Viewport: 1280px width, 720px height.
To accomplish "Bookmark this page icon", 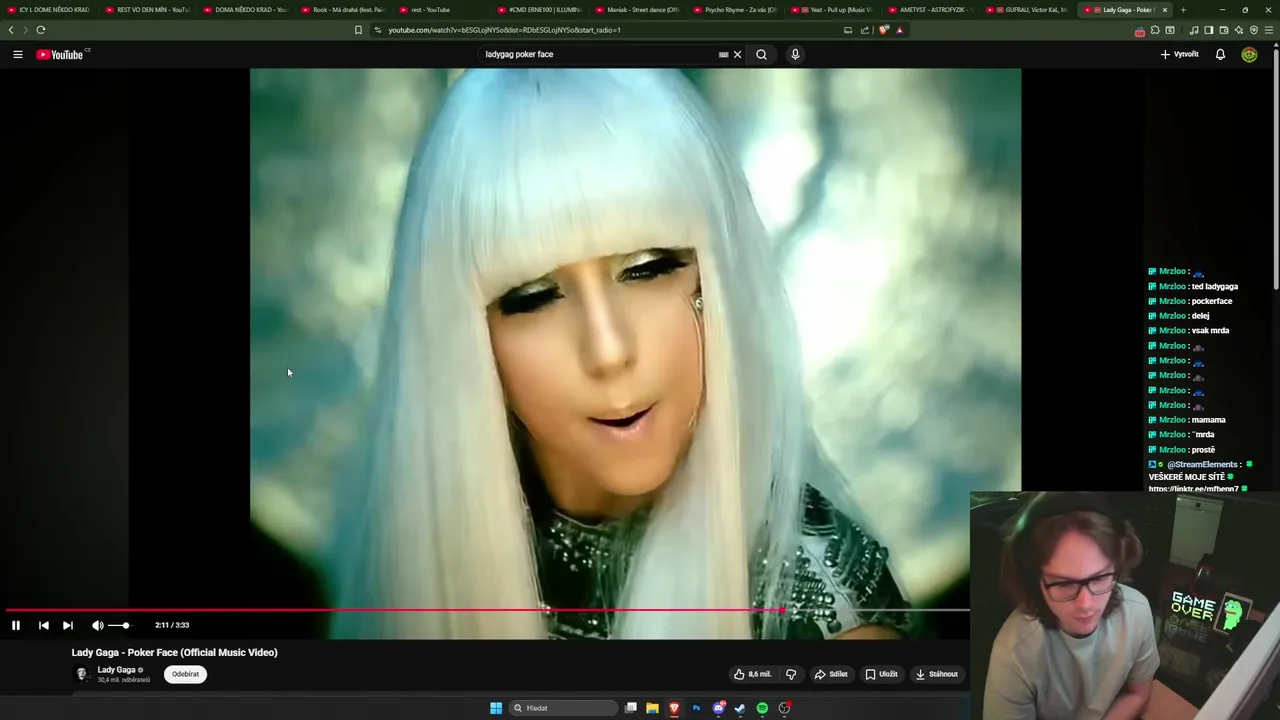I will (358, 30).
